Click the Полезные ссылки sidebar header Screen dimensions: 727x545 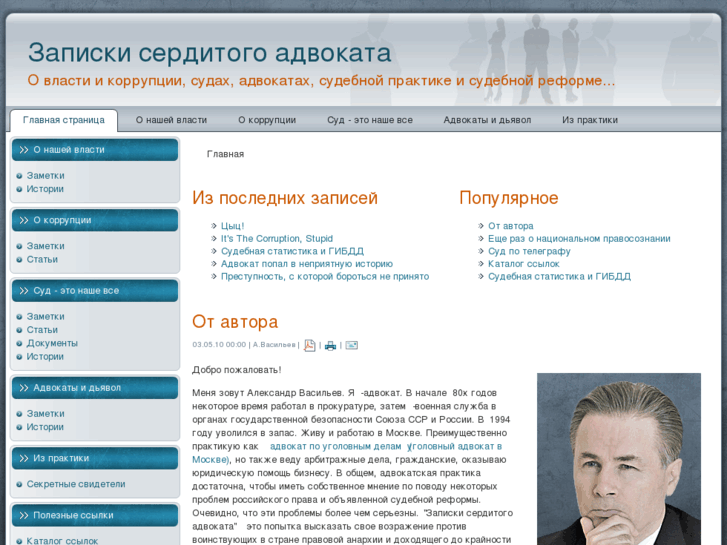pos(95,515)
